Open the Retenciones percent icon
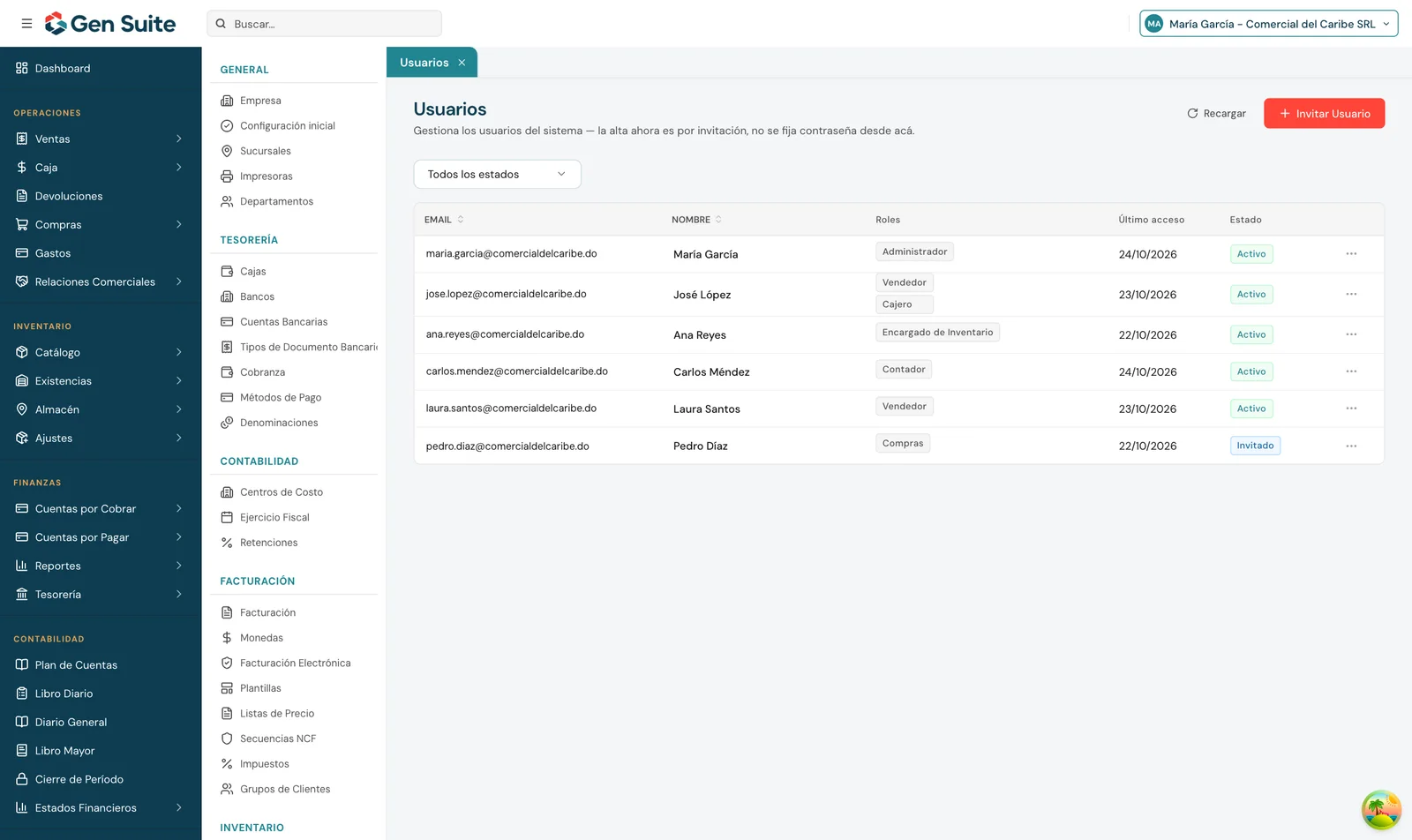 [x=227, y=543]
